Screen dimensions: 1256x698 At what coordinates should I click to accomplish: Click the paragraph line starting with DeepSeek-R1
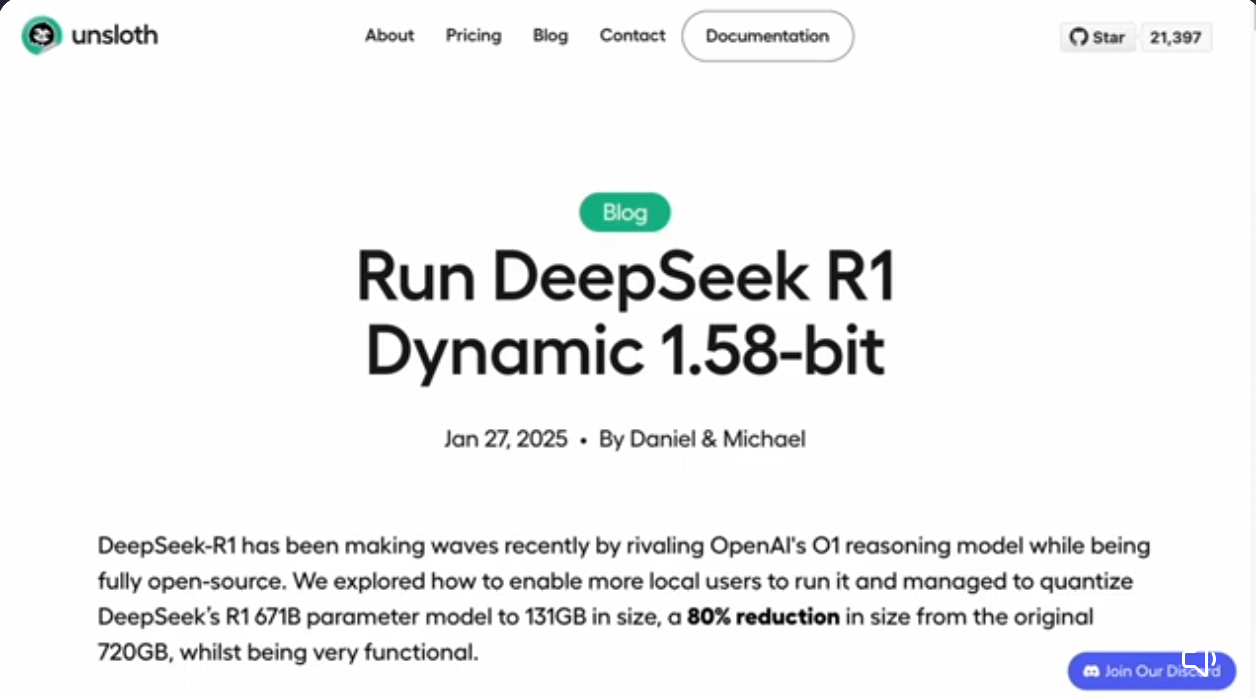[624, 546]
